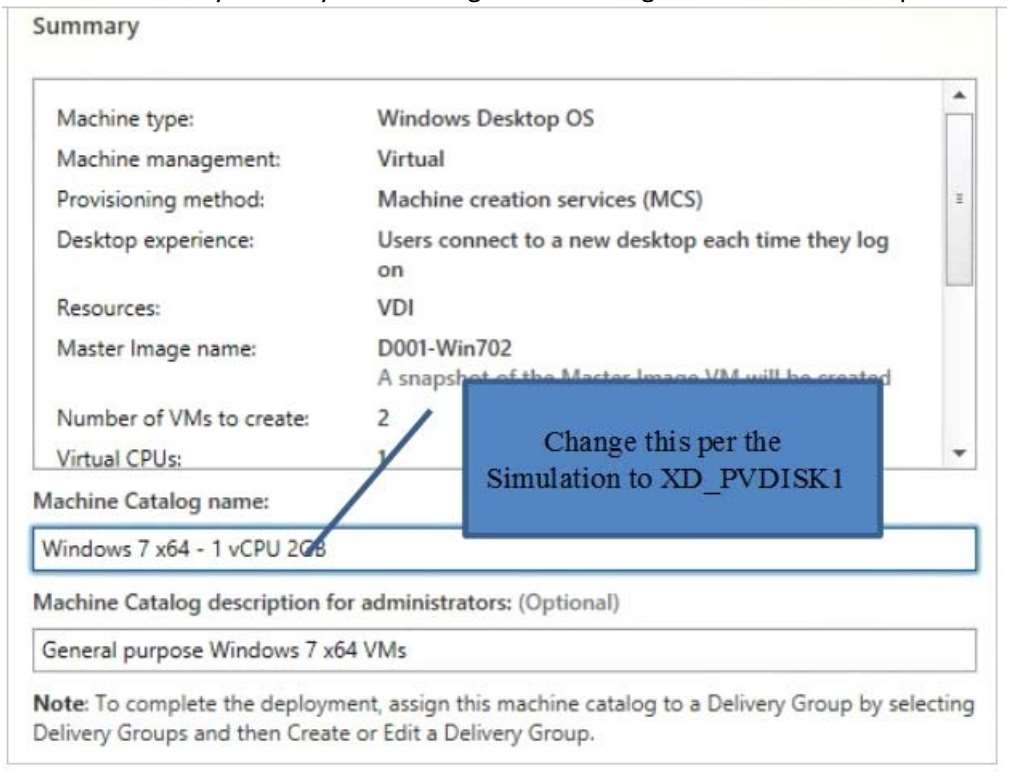Click the Machine Catalog description field
This screenshot has height=774, width=1018.
click(504, 650)
